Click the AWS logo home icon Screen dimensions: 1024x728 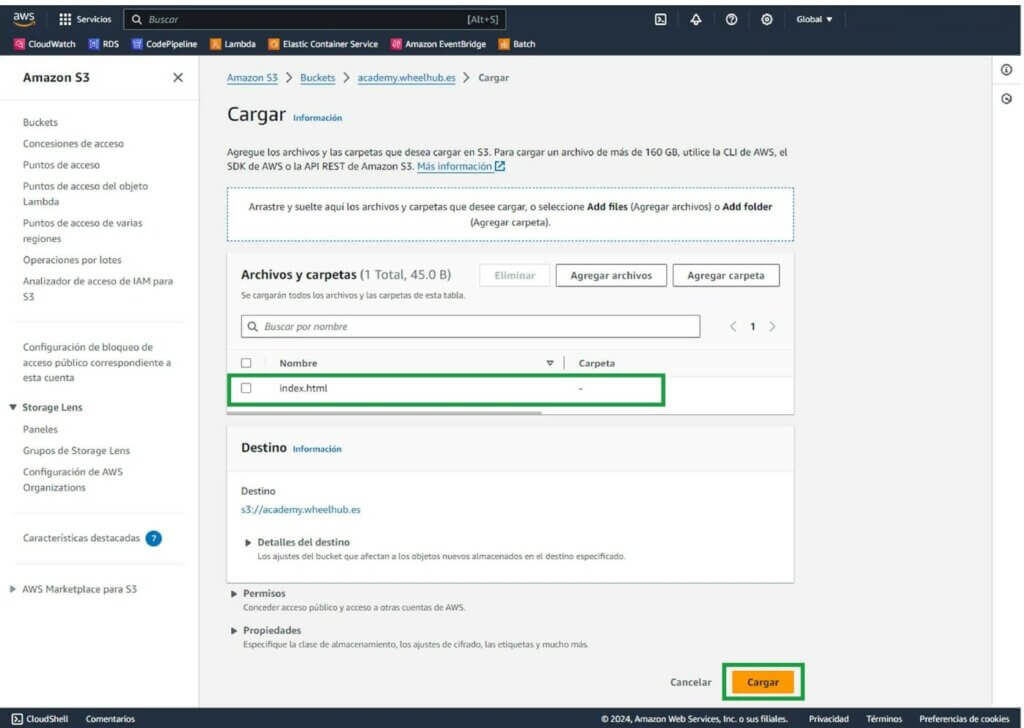click(x=24, y=18)
